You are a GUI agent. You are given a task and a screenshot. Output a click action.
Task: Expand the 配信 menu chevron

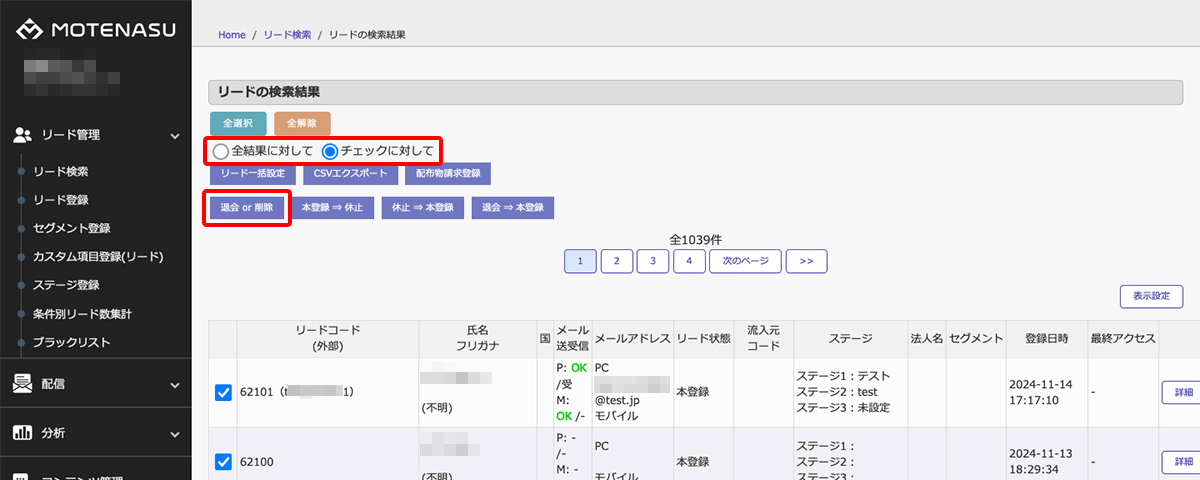pos(174,384)
